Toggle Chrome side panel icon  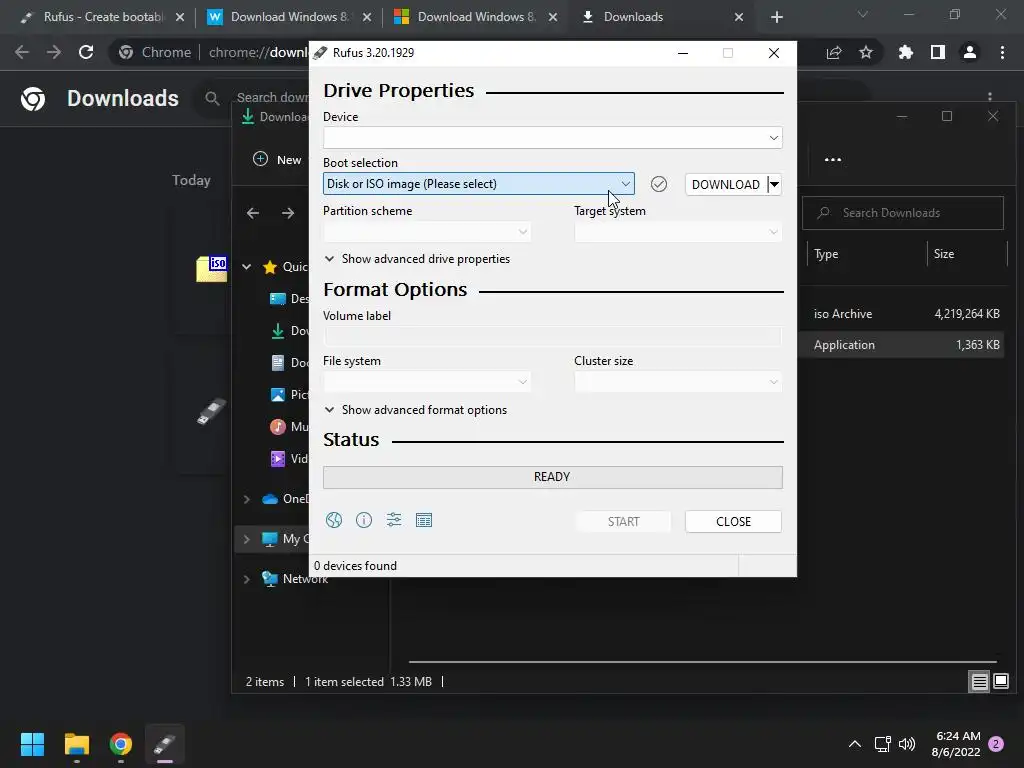(938, 52)
